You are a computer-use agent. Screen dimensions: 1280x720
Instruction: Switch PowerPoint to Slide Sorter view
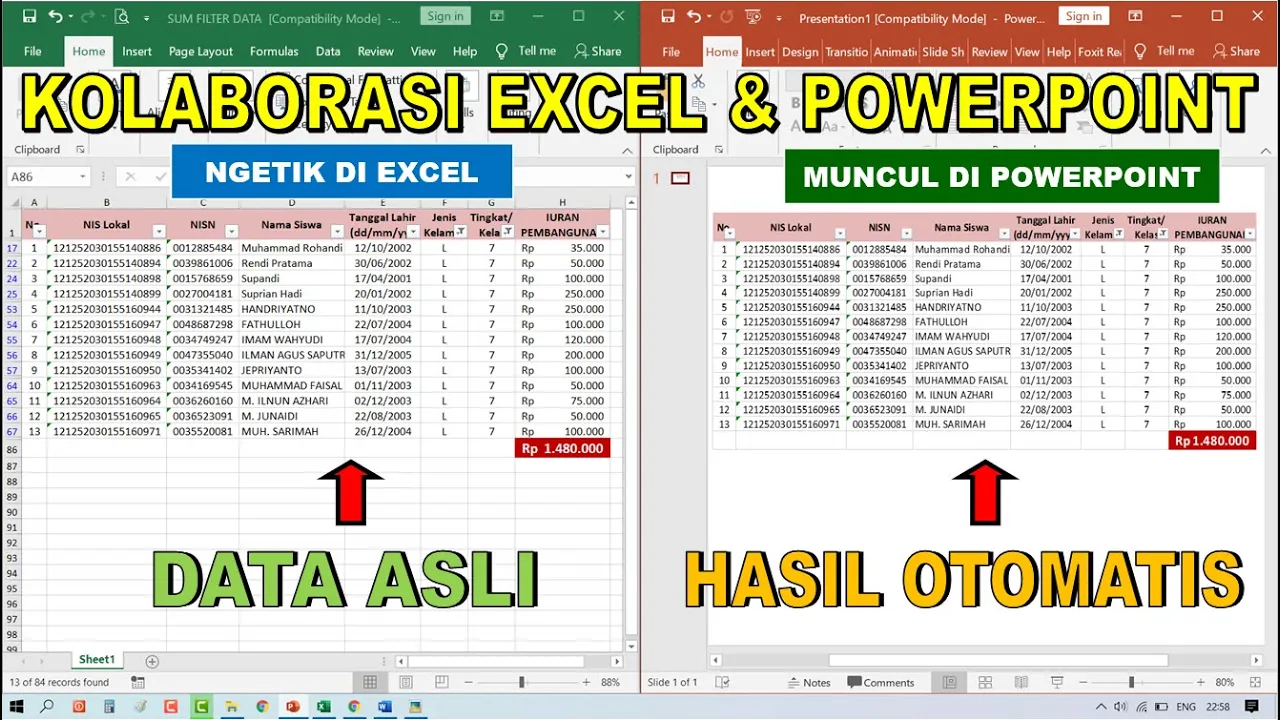[x=985, y=682]
